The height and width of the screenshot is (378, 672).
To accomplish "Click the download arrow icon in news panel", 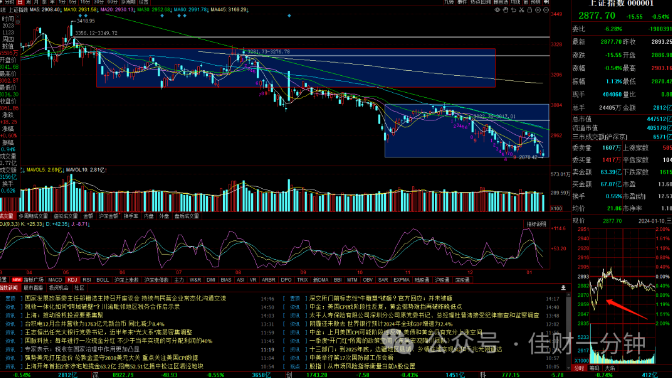I will click(x=563, y=288).
